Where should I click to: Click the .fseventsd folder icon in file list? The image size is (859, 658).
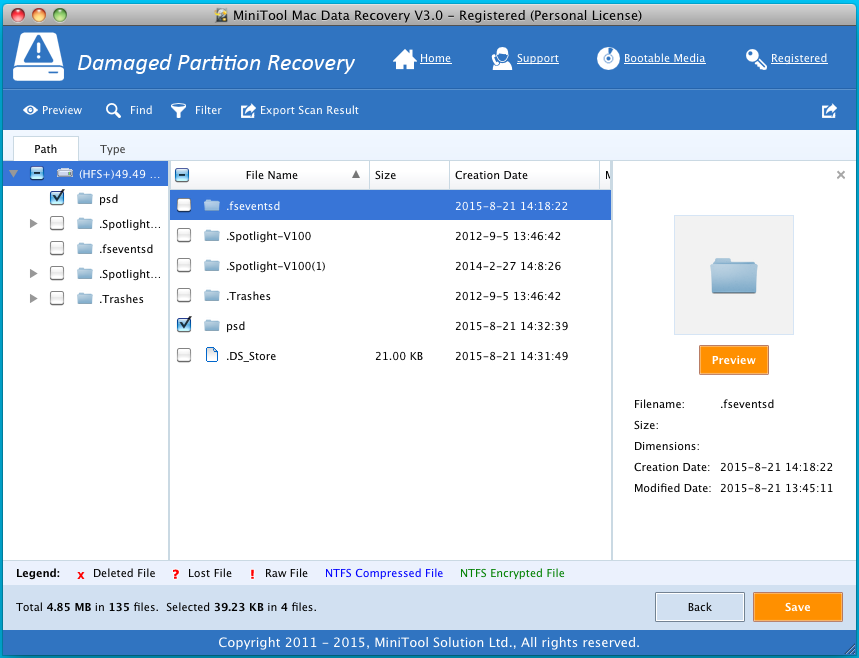pos(211,205)
